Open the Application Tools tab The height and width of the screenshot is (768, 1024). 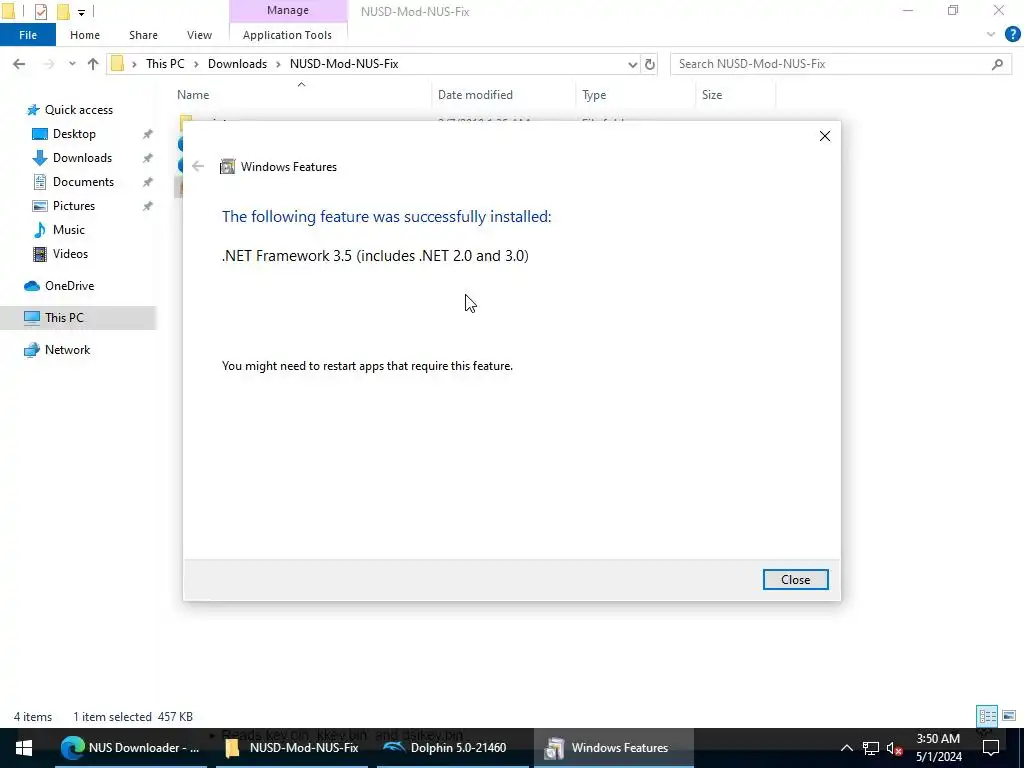287,35
